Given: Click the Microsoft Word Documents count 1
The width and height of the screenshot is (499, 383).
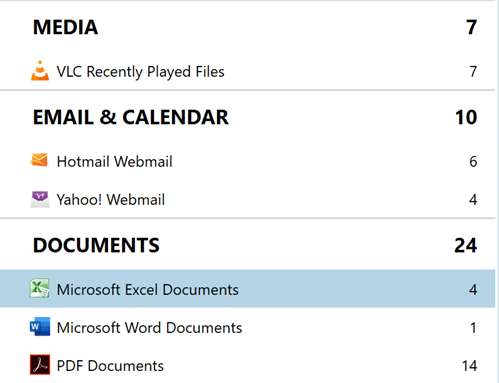Looking at the screenshot, I should (473, 328).
